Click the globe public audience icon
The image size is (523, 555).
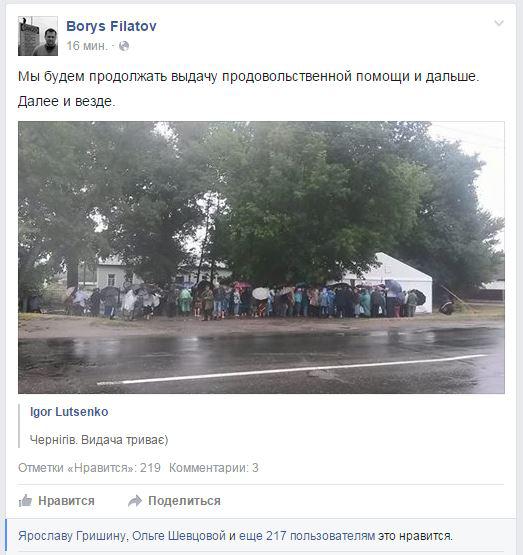(x=124, y=46)
